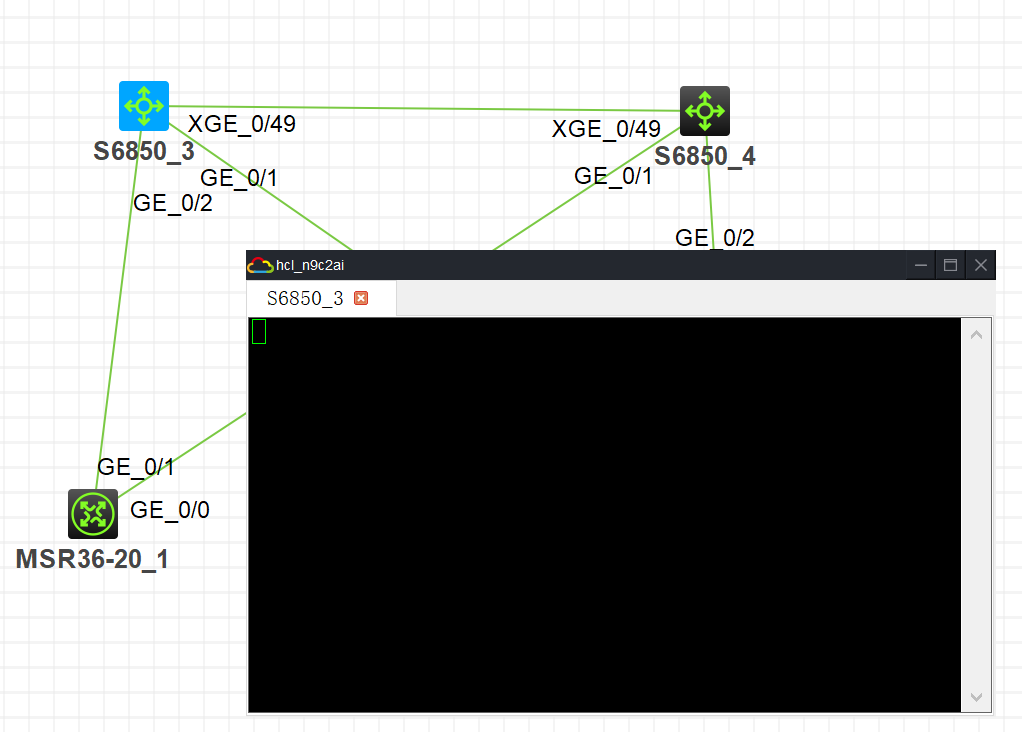Maximize the hcl_n9c2ai terminal window
The width and height of the screenshot is (1022, 732).
[950, 265]
